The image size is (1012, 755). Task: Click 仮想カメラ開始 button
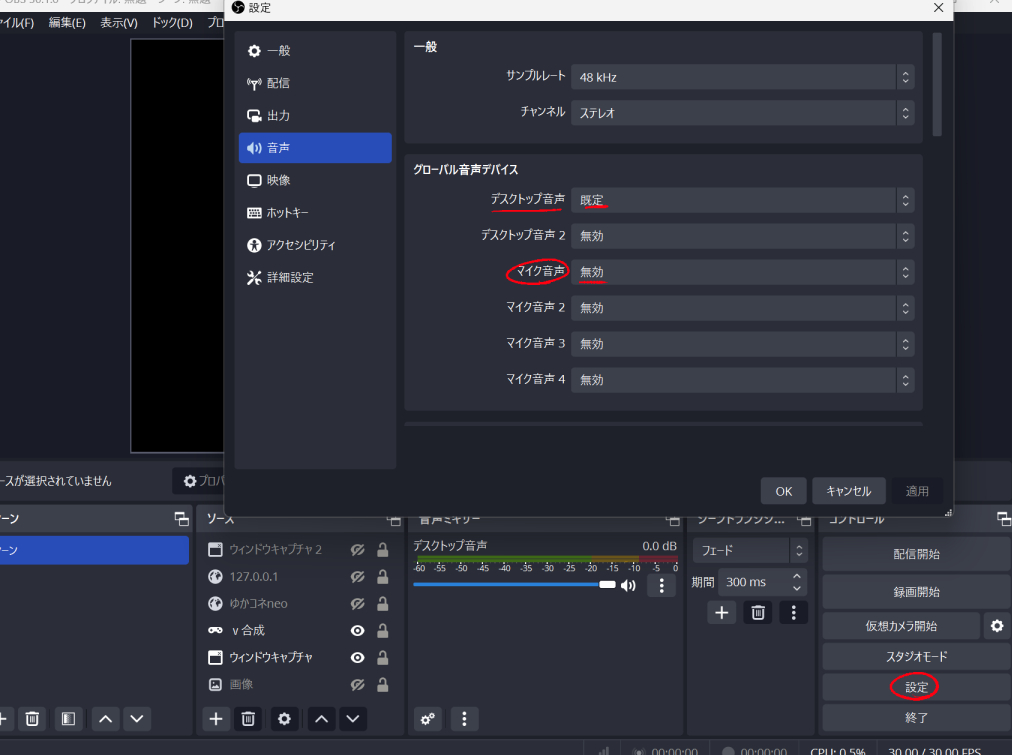click(901, 626)
